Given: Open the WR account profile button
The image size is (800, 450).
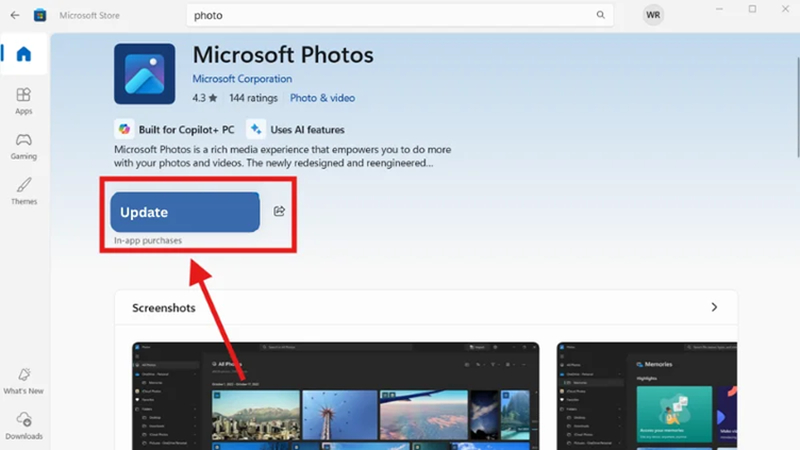Looking at the screenshot, I should point(653,15).
